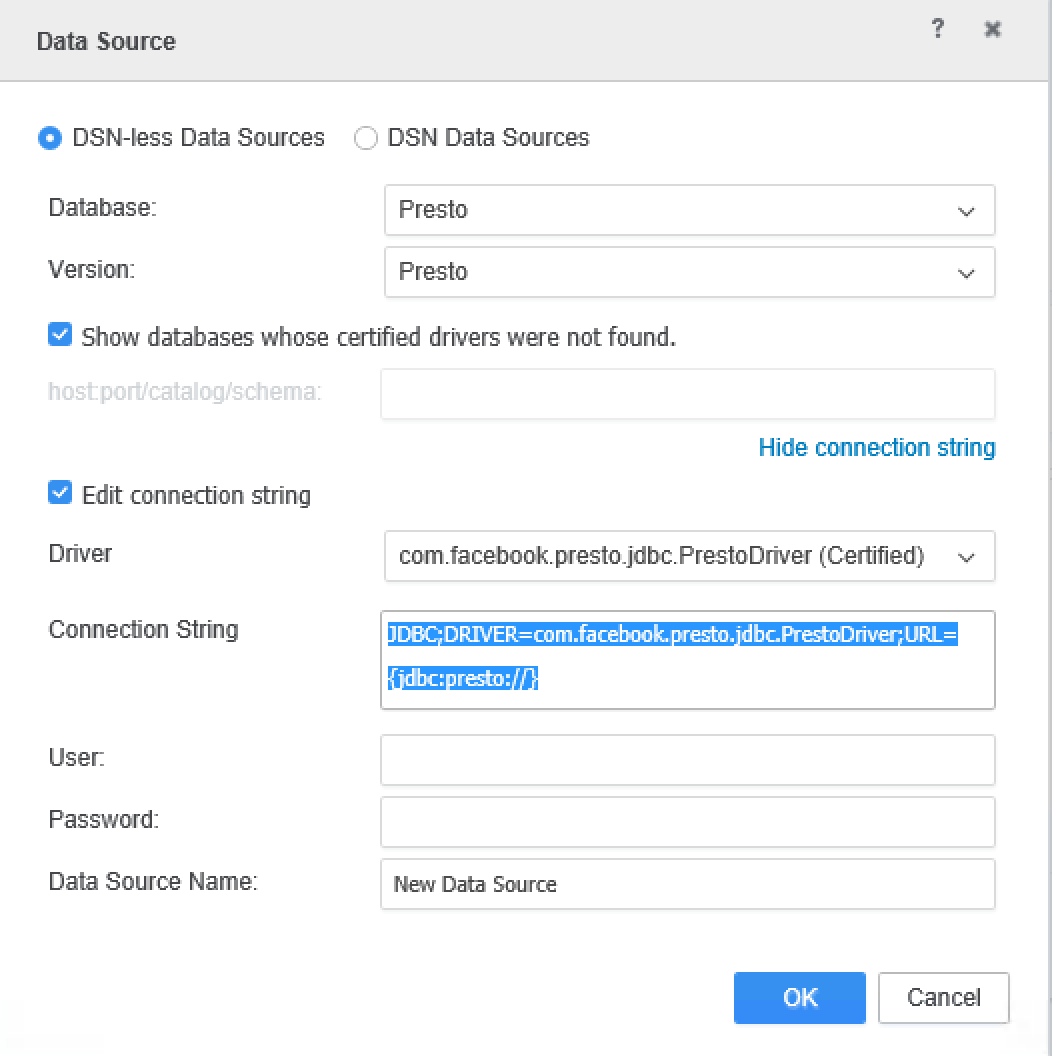Click the host:port/catalog/schema input field
1052x1056 pixels.
click(x=687, y=393)
